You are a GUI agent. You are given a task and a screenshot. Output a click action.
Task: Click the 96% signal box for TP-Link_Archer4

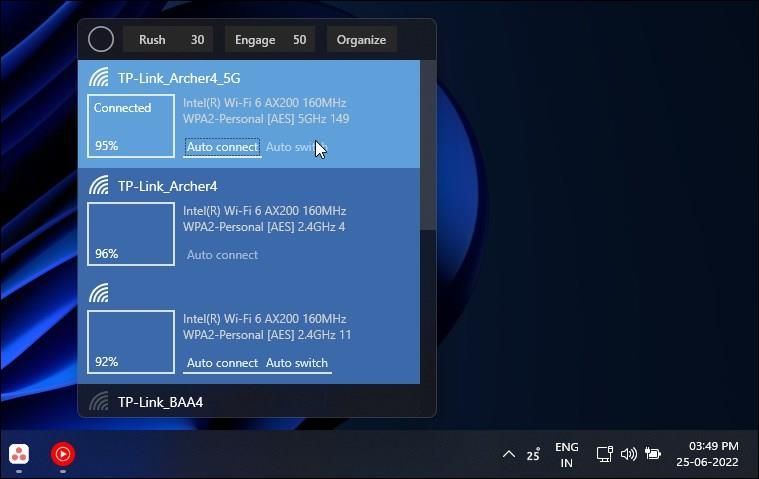click(x=131, y=234)
